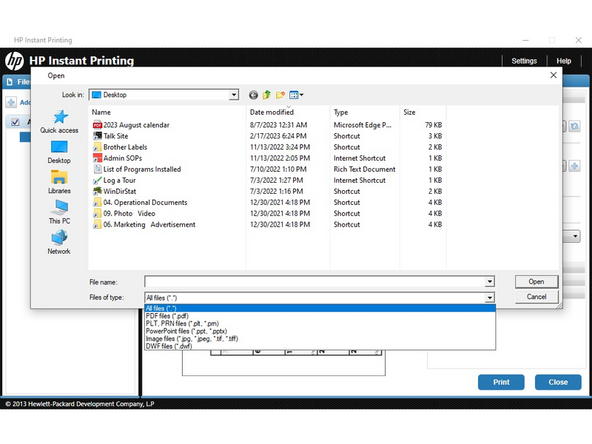Sort files by Name column header

click(x=167, y=112)
